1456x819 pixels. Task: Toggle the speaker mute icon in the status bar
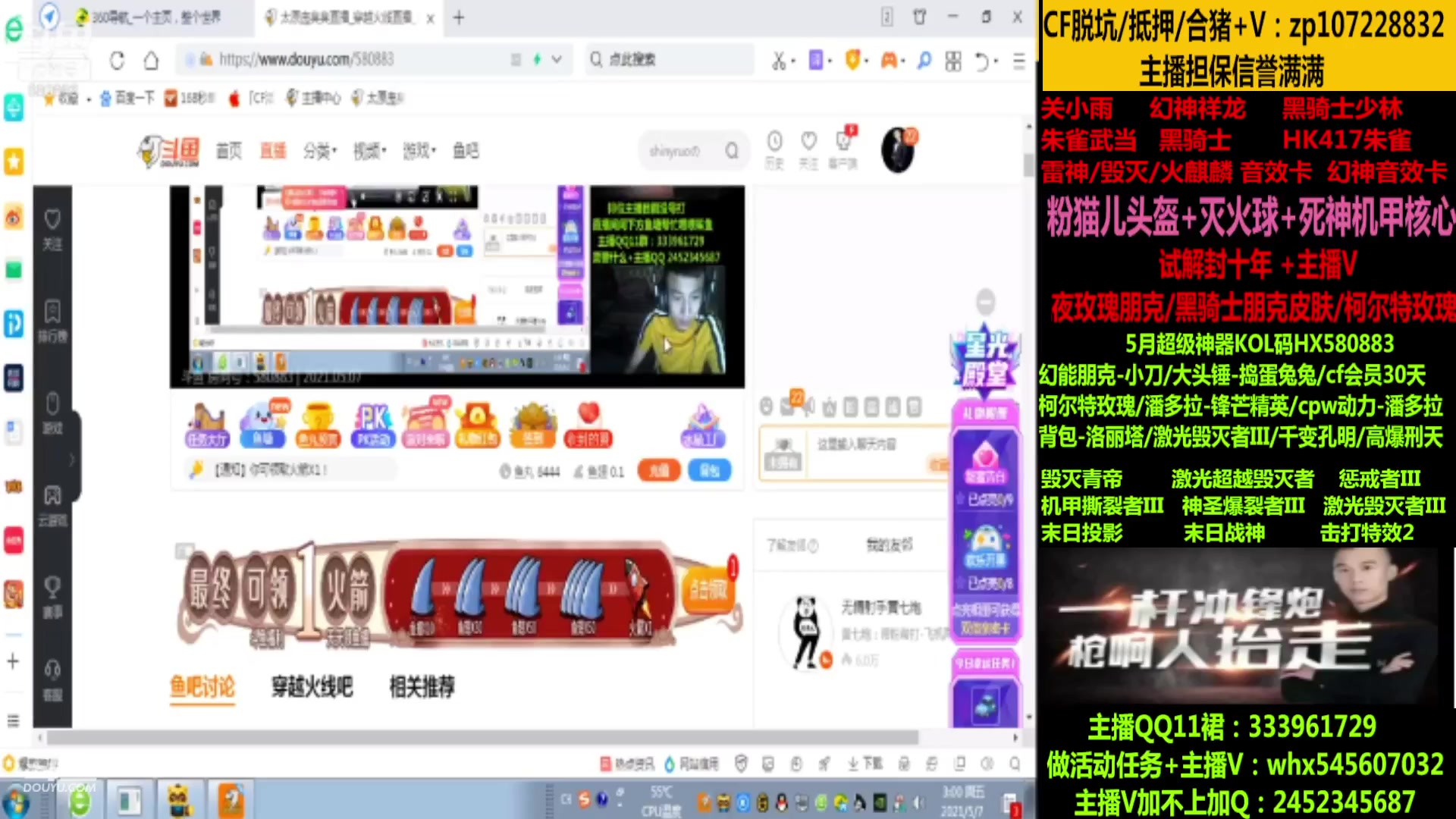tap(987, 764)
